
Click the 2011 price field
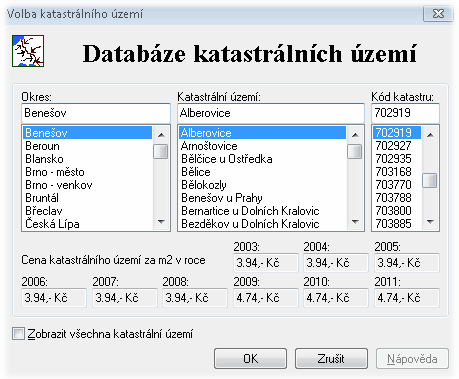407,298
